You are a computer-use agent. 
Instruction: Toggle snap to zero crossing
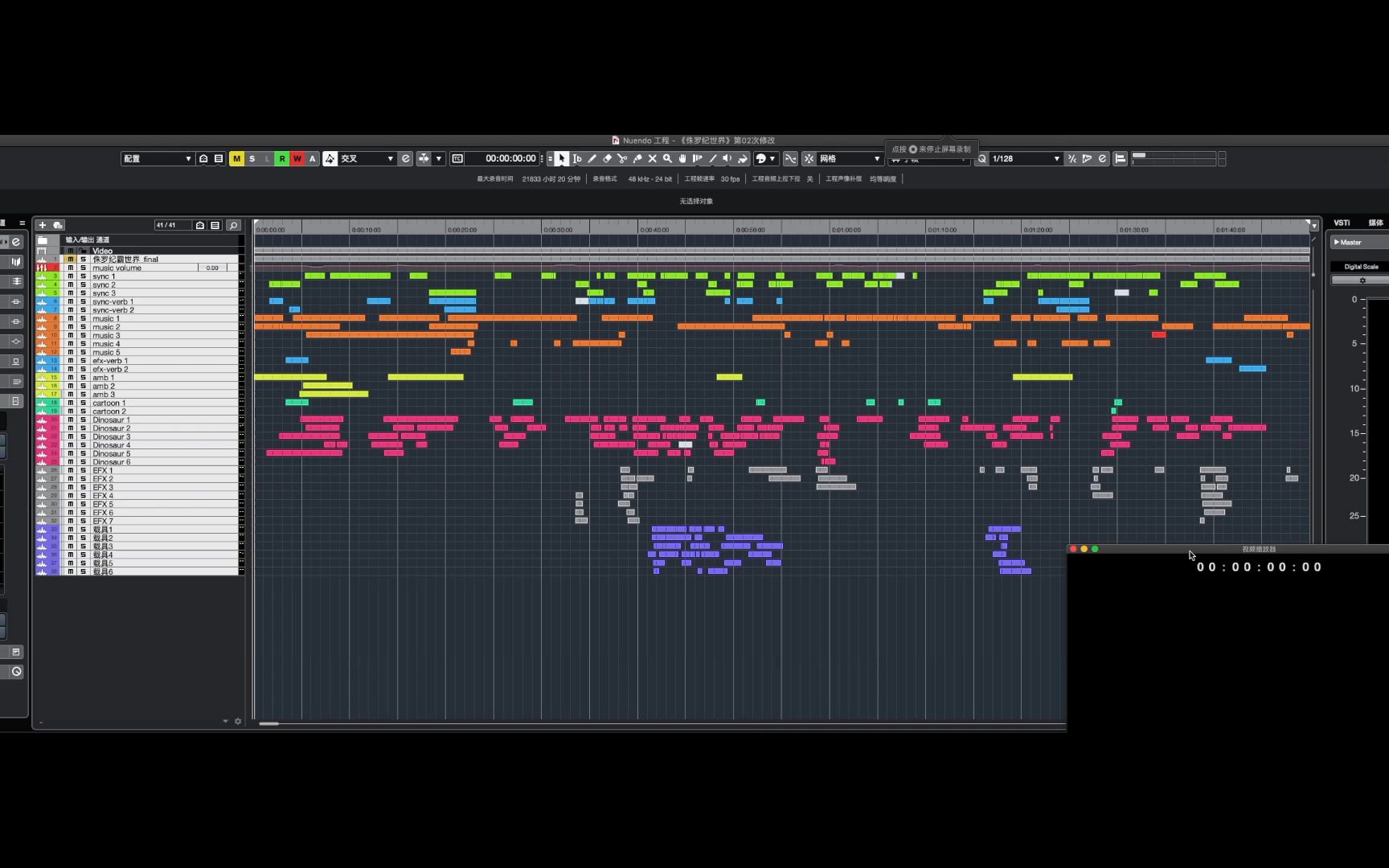tap(791, 159)
